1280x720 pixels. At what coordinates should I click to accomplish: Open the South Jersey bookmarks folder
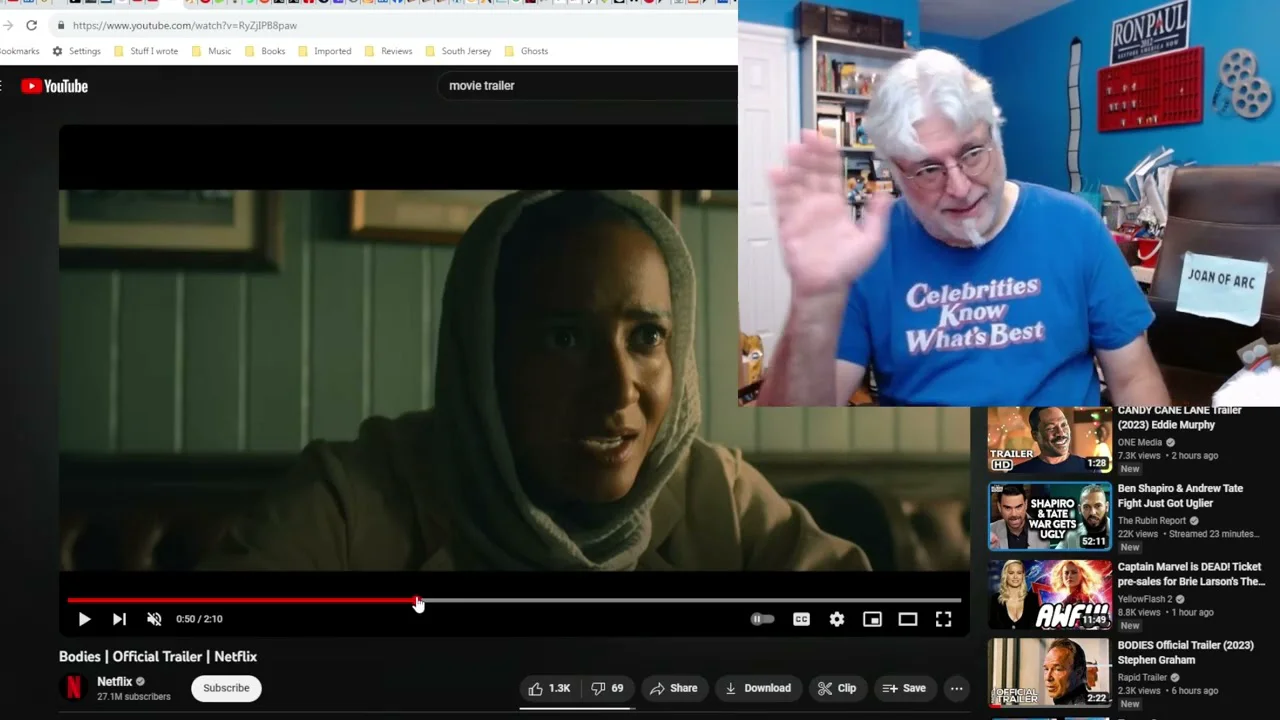pyautogui.click(x=458, y=51)
